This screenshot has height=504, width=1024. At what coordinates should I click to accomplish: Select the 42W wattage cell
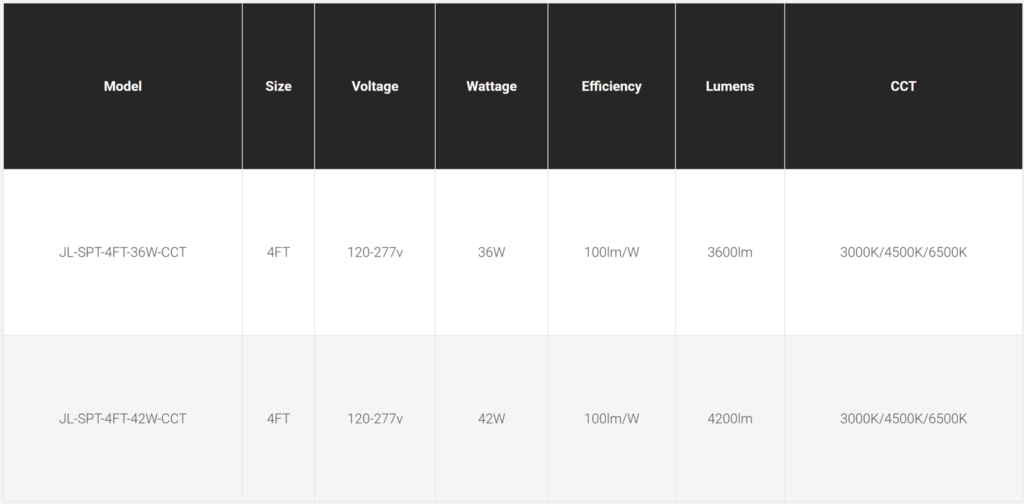click(x=491, y=418)
